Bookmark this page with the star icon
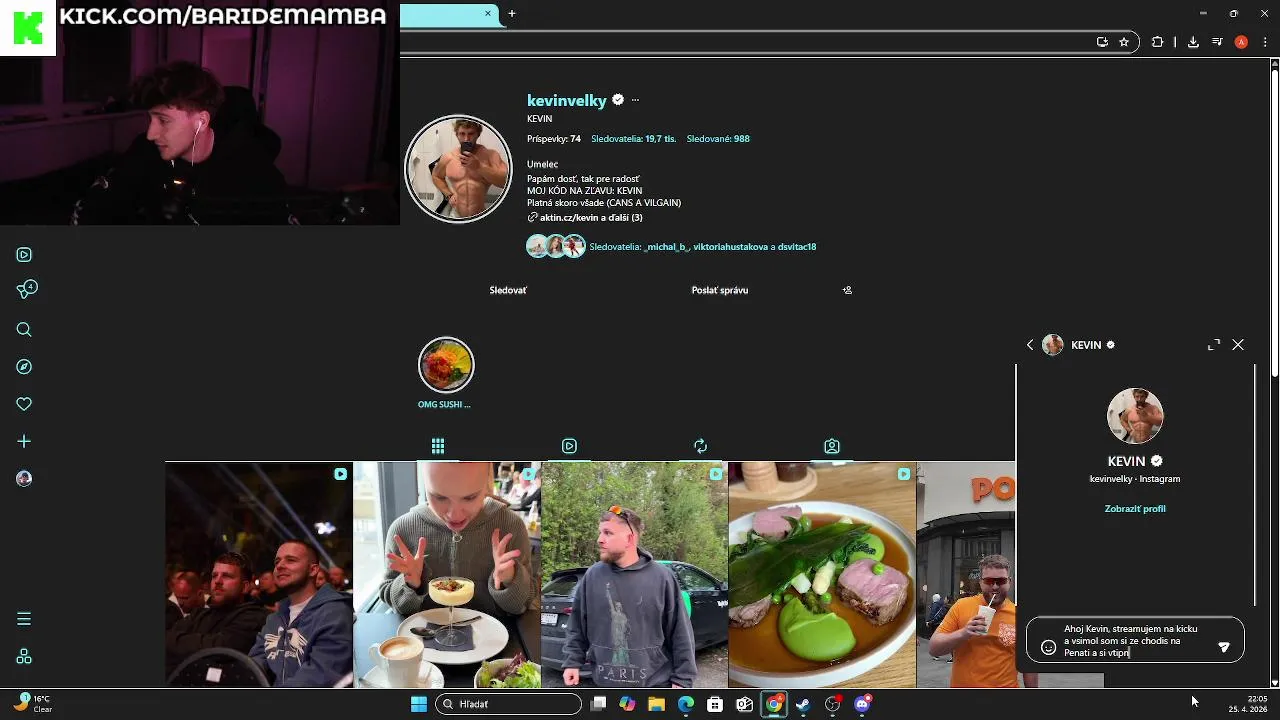Image resolution: width=1280 pixels, height=720 pixels. [1124, 42]
